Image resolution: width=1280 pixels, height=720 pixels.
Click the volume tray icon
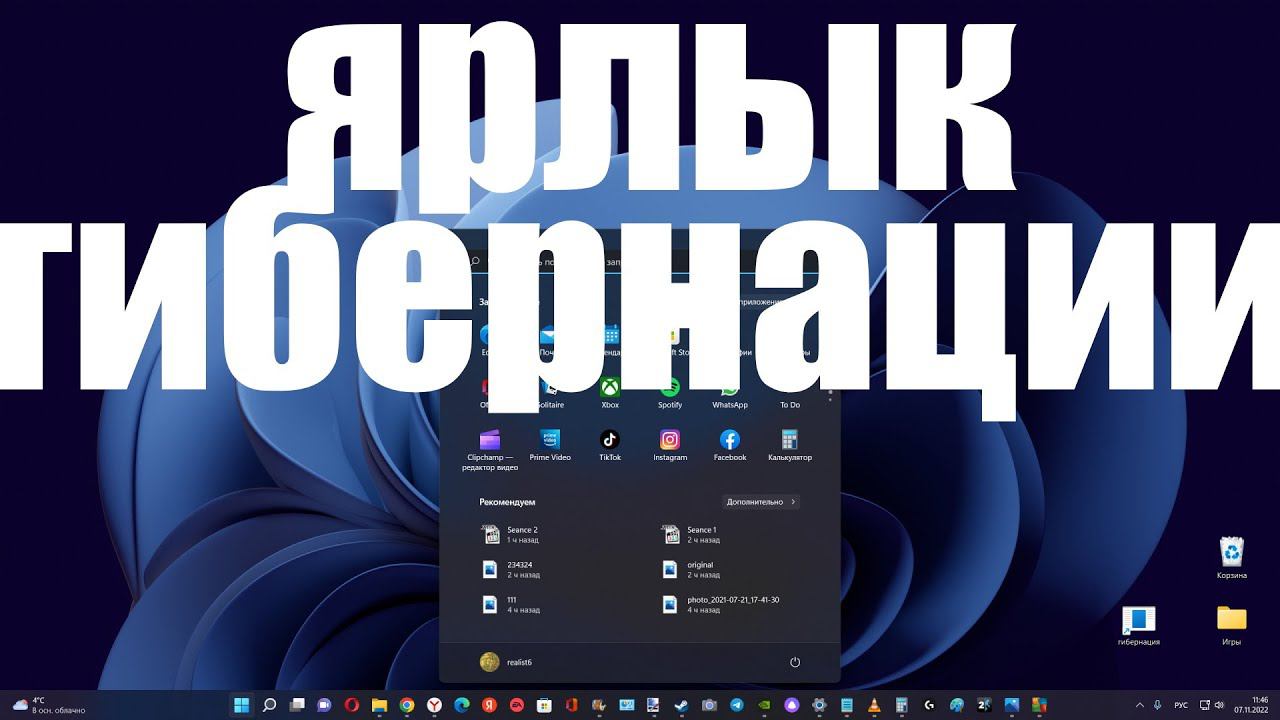[1219, 705]
